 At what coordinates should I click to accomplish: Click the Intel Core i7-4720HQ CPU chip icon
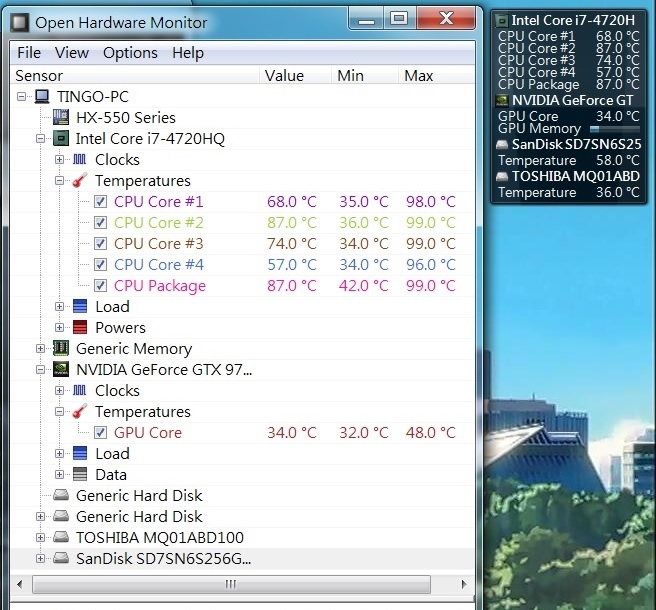click(x=61, y=138)
